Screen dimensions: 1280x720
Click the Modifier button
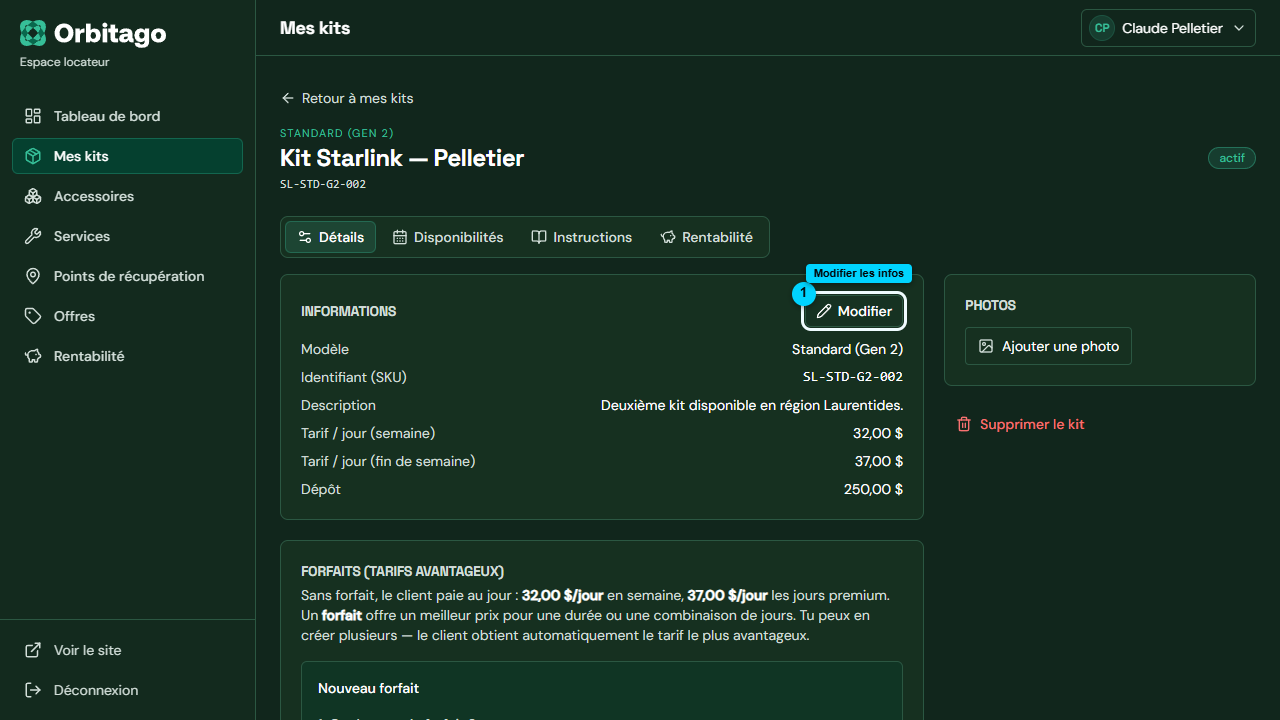pos(854,311)
